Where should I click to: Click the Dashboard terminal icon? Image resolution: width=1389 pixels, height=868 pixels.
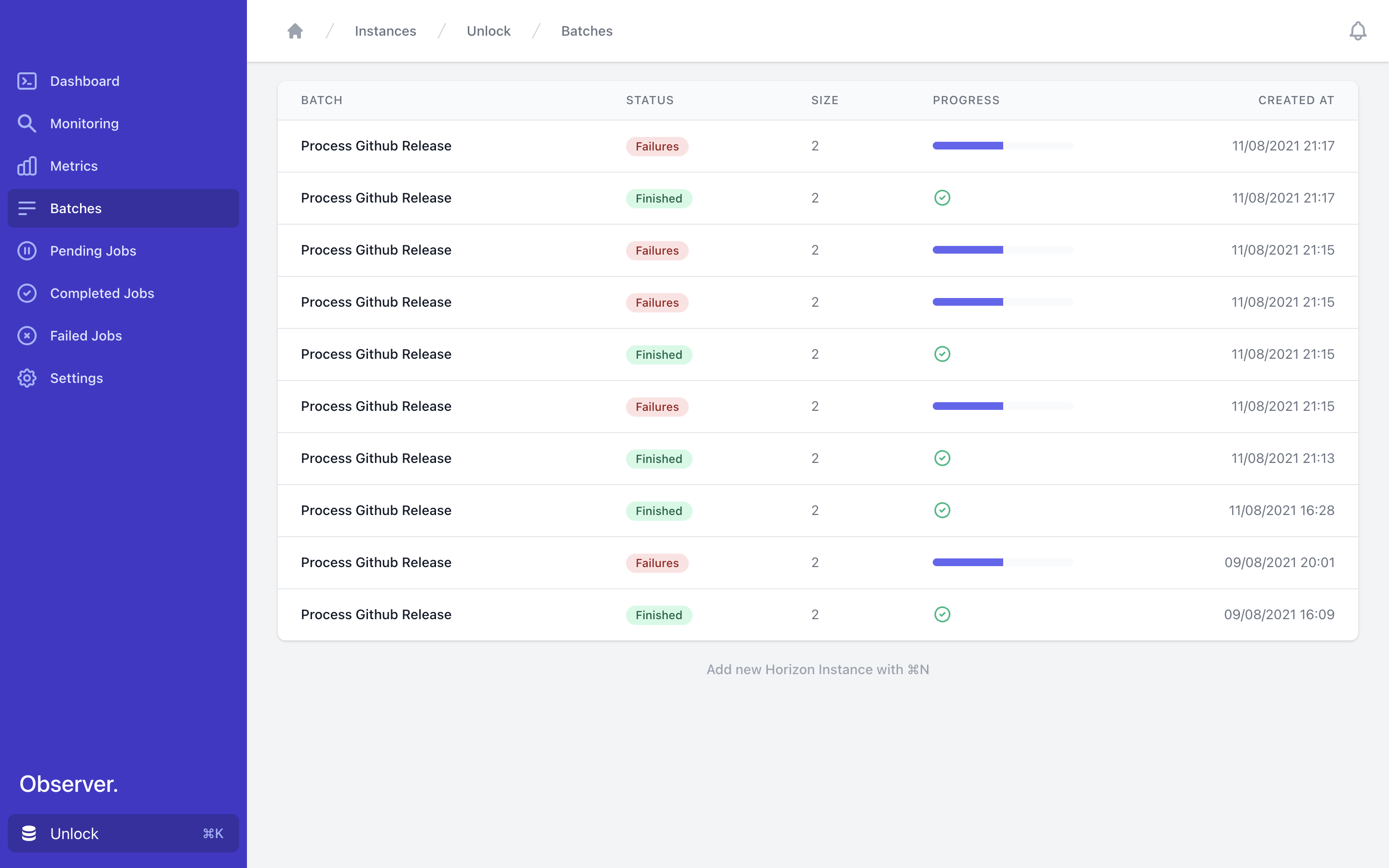click(x=27, y=81)
